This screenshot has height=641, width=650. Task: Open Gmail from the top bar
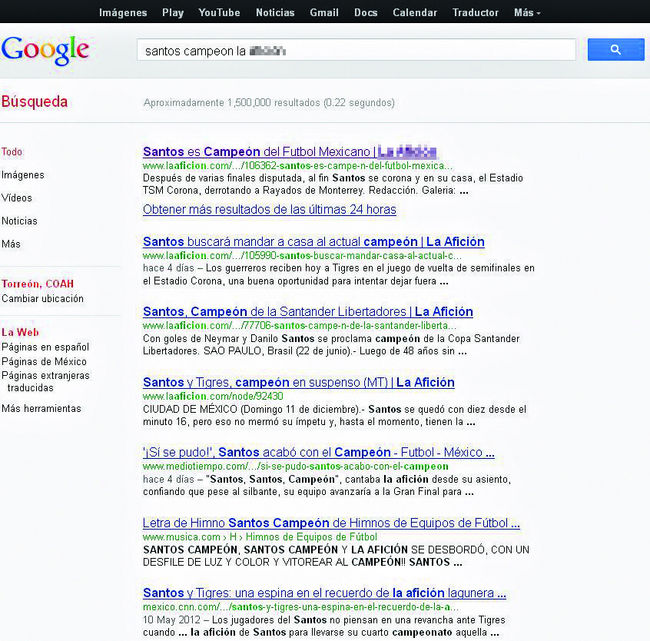tap(324, 13)
